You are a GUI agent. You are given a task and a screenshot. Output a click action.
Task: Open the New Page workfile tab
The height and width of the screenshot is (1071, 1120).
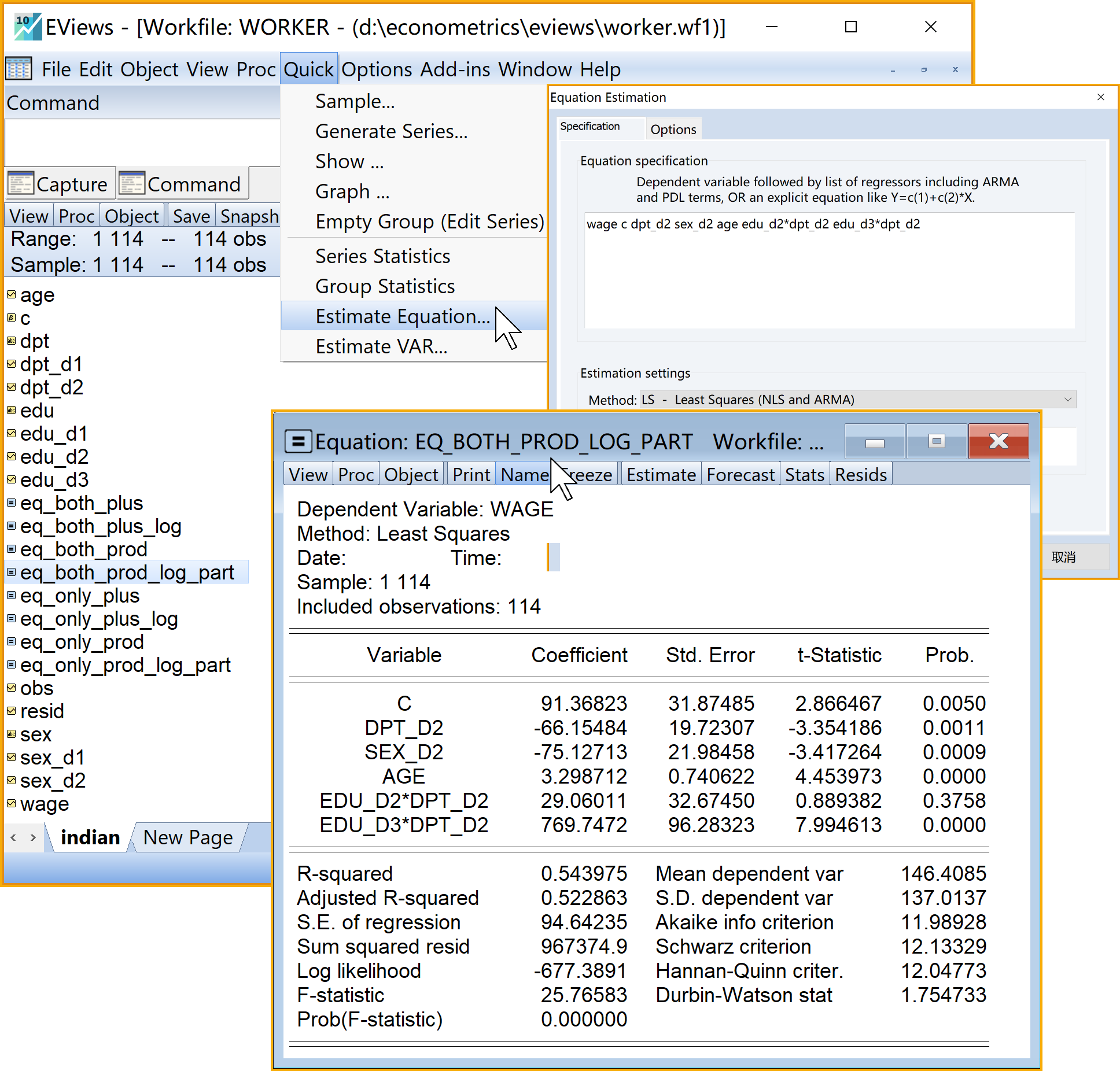[x=187, y=837]
